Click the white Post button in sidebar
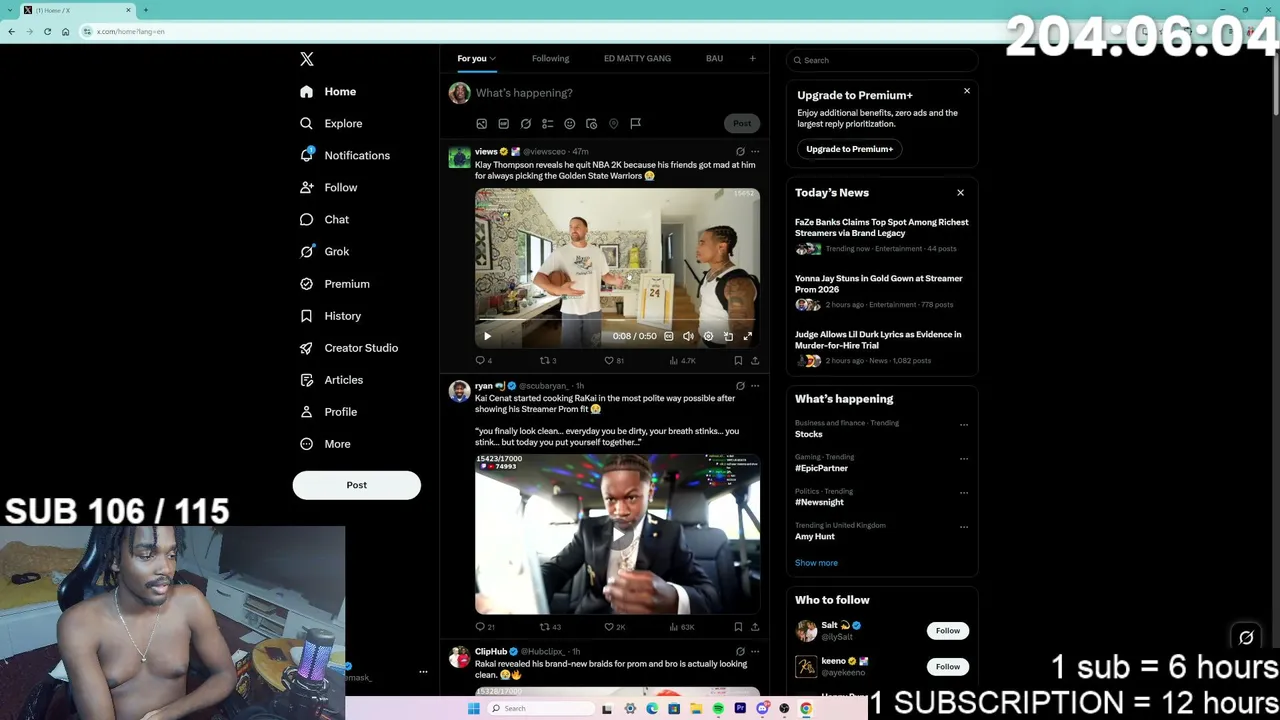This screenshot has height=720, width=1280. 357,485
